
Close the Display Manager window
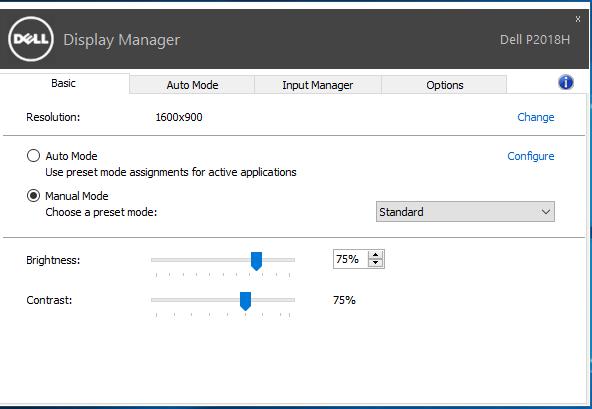tap(578, 19)
